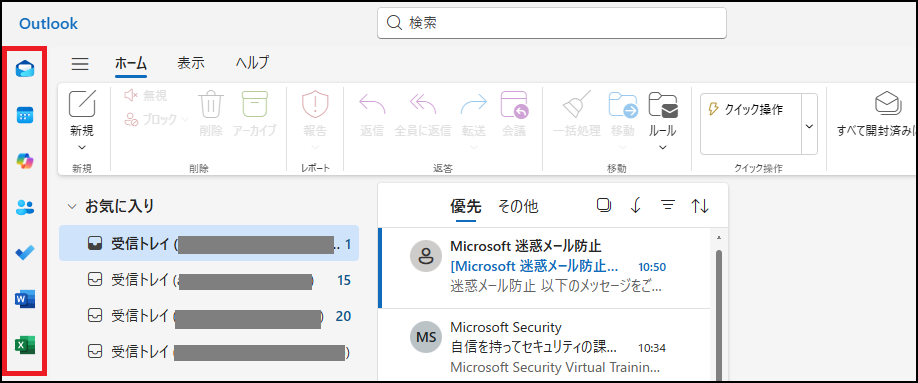Click the 会議 meeting reply icon
This screenshot has height=383, width=918.
pos(514,105)
